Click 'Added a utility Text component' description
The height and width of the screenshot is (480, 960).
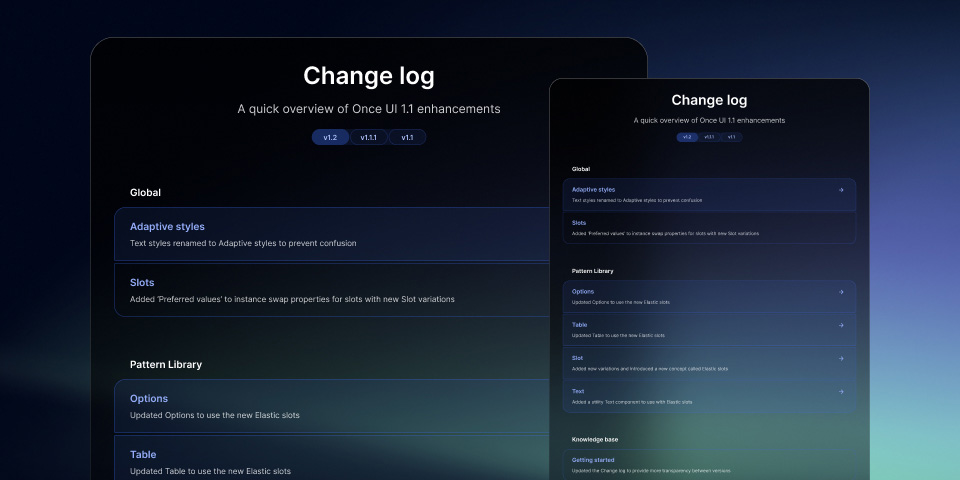click(632, 402)
